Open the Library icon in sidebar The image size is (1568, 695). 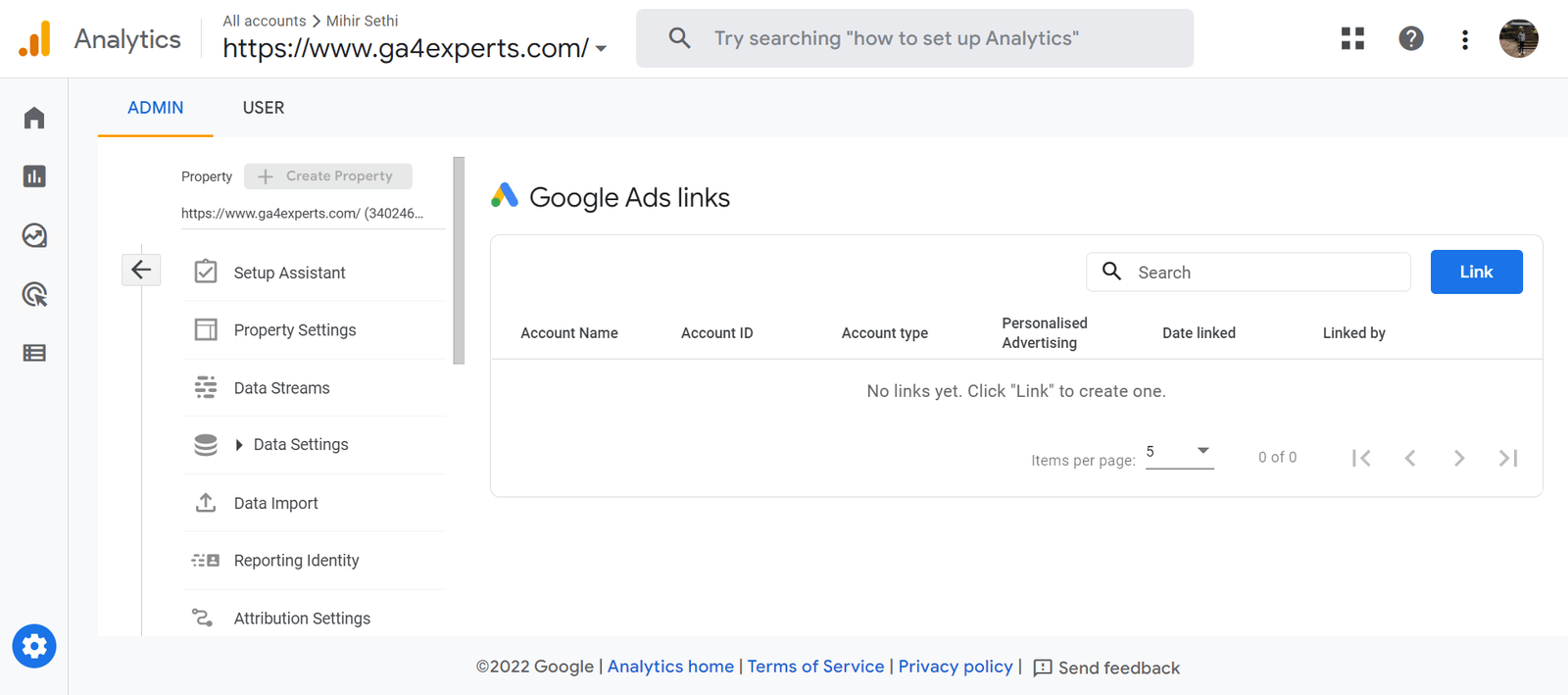tap(33, 352)
